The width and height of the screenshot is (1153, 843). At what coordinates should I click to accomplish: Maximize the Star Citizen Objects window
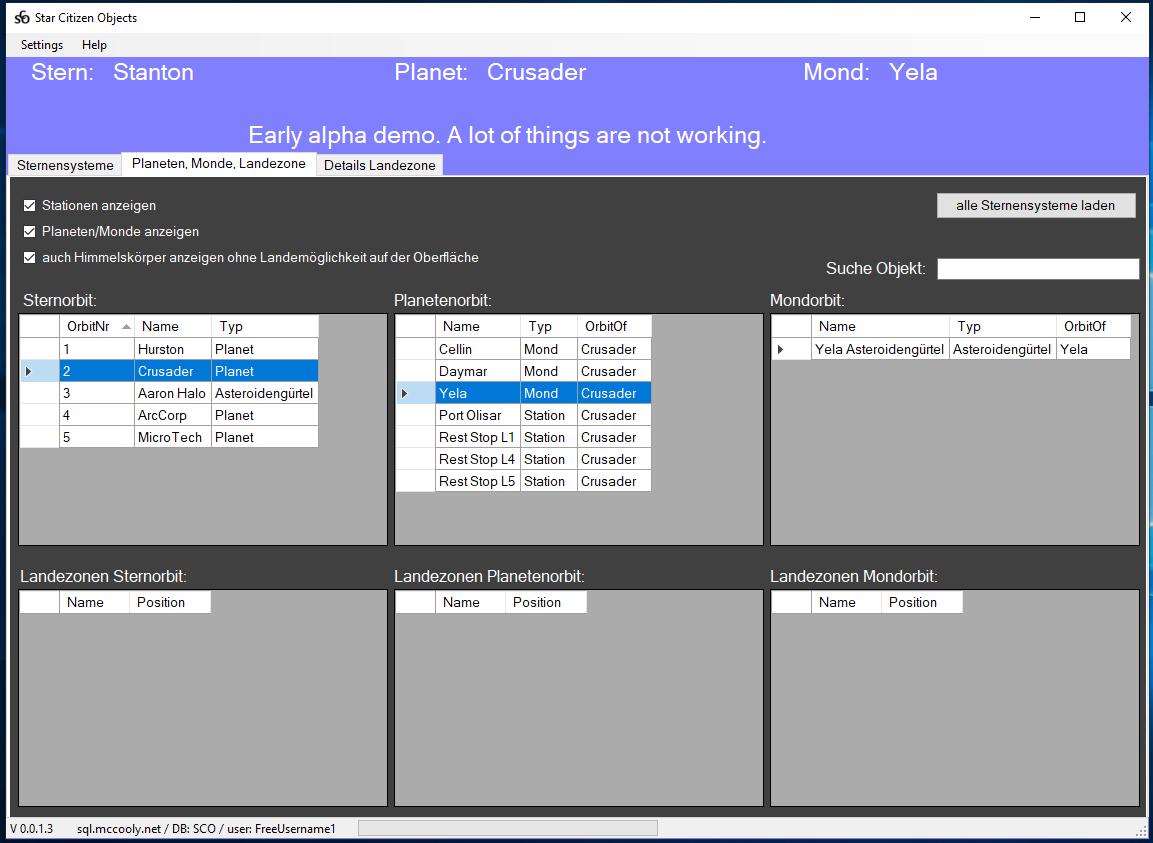click(x=1080, y=18)
